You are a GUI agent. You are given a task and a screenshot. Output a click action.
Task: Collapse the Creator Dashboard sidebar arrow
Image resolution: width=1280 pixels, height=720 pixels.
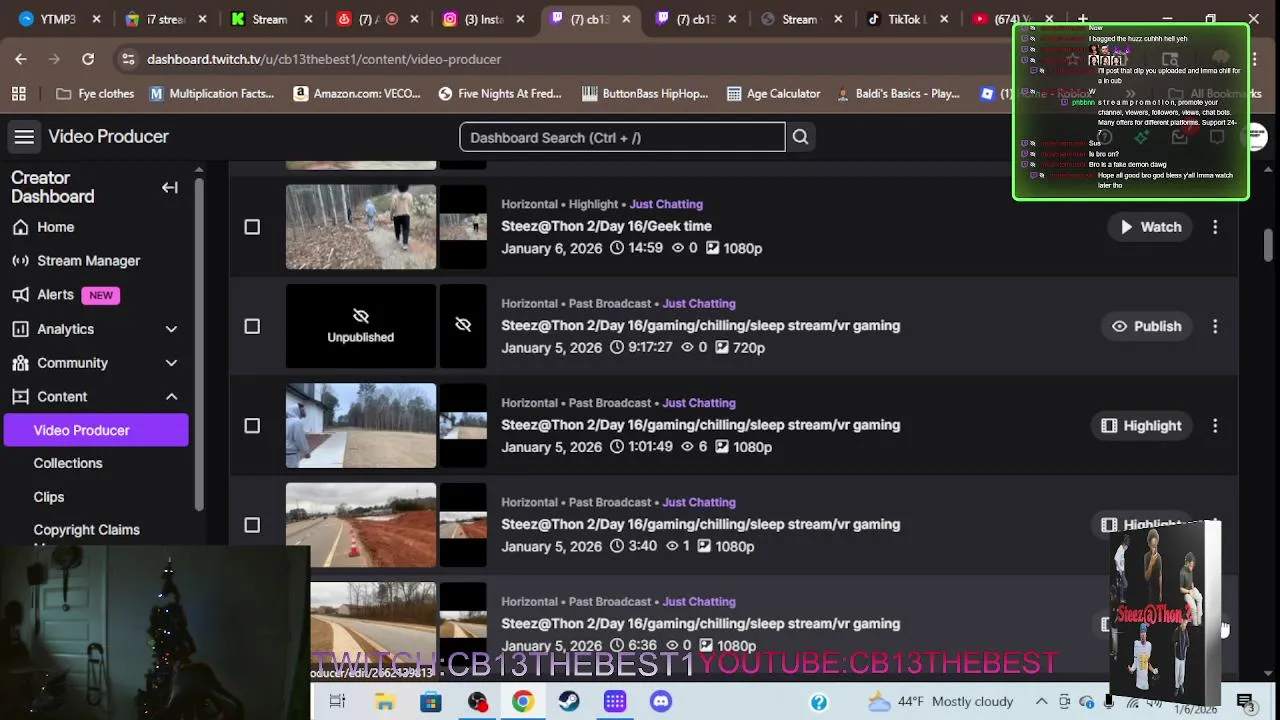point(170,187)
